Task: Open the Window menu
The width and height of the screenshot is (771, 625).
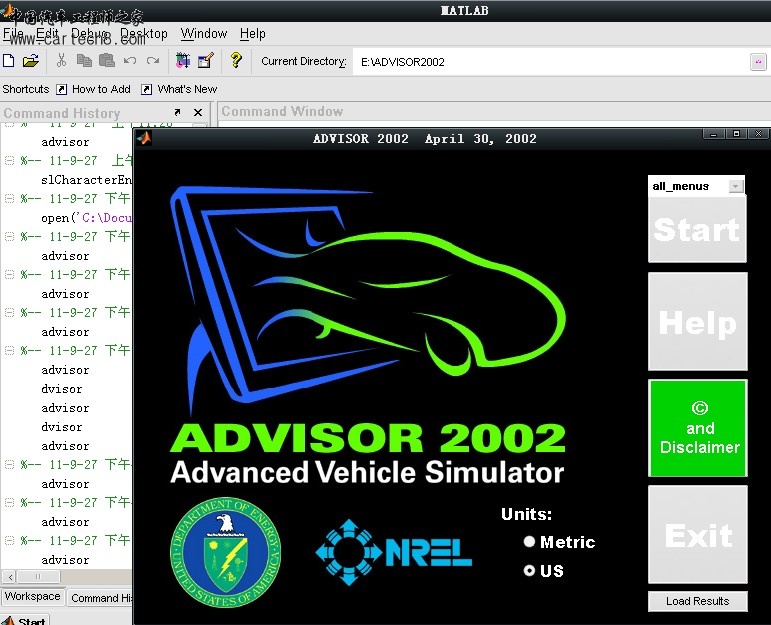Action: [204, 33]
